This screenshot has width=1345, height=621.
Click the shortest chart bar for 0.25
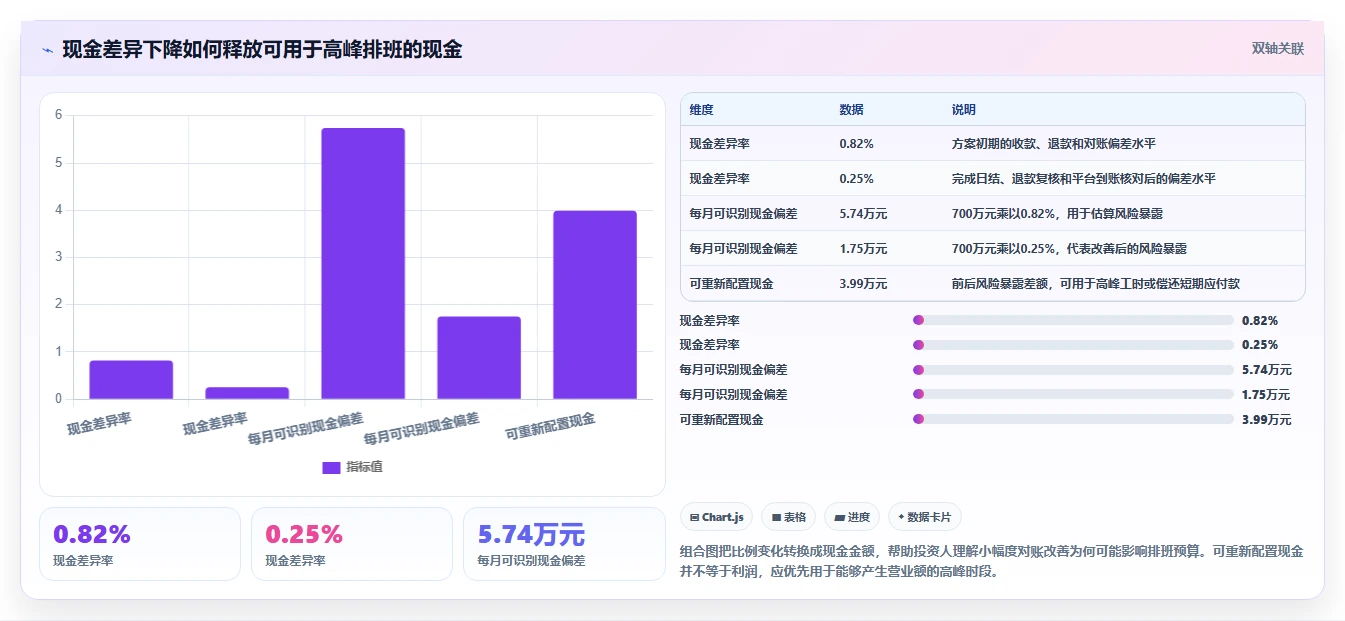(x=247, y=393)
